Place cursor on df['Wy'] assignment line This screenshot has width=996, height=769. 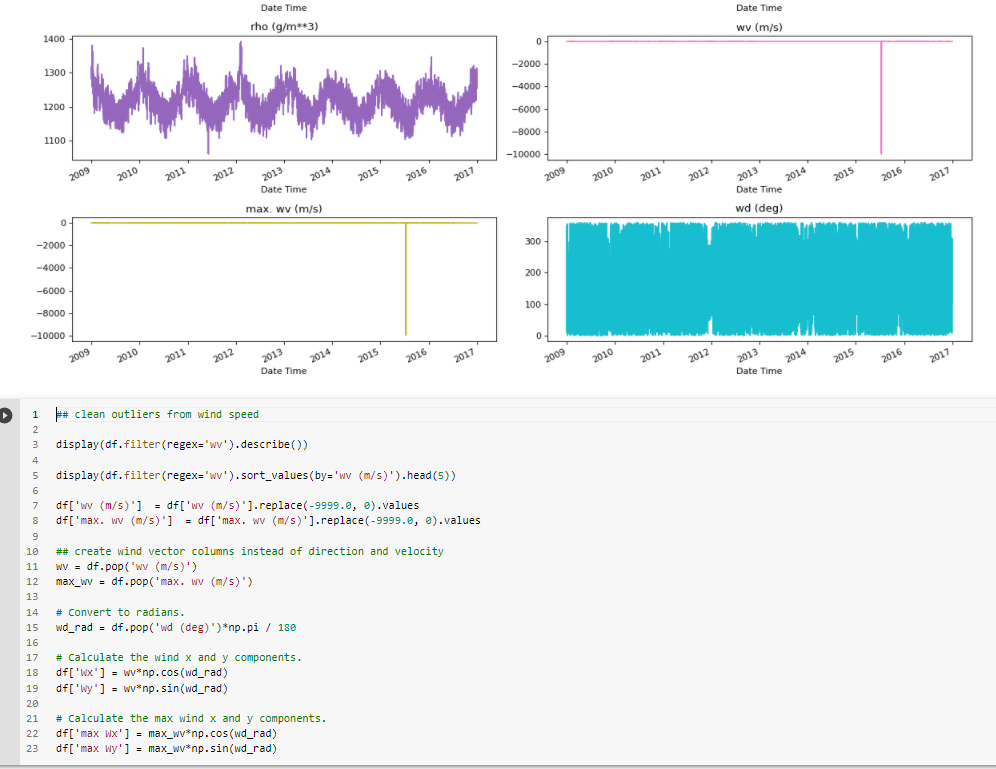[x=142, y=688]
